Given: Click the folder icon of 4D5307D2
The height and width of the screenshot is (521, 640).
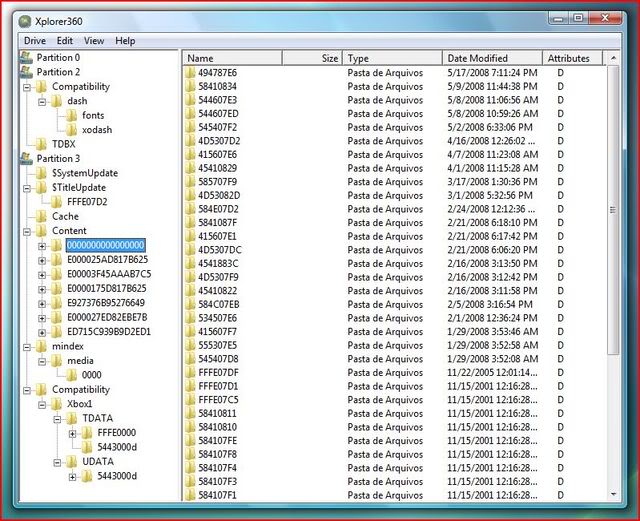Looking at the screenshot, I should coord(190,141).
